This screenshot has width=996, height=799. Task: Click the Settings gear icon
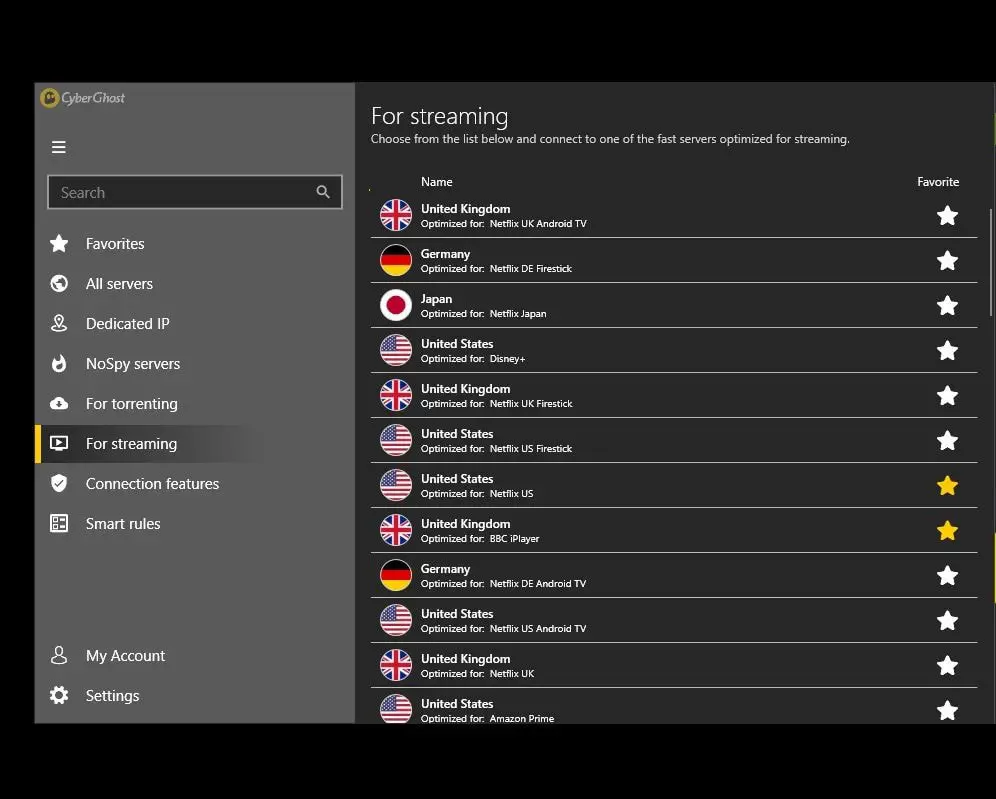59,695
